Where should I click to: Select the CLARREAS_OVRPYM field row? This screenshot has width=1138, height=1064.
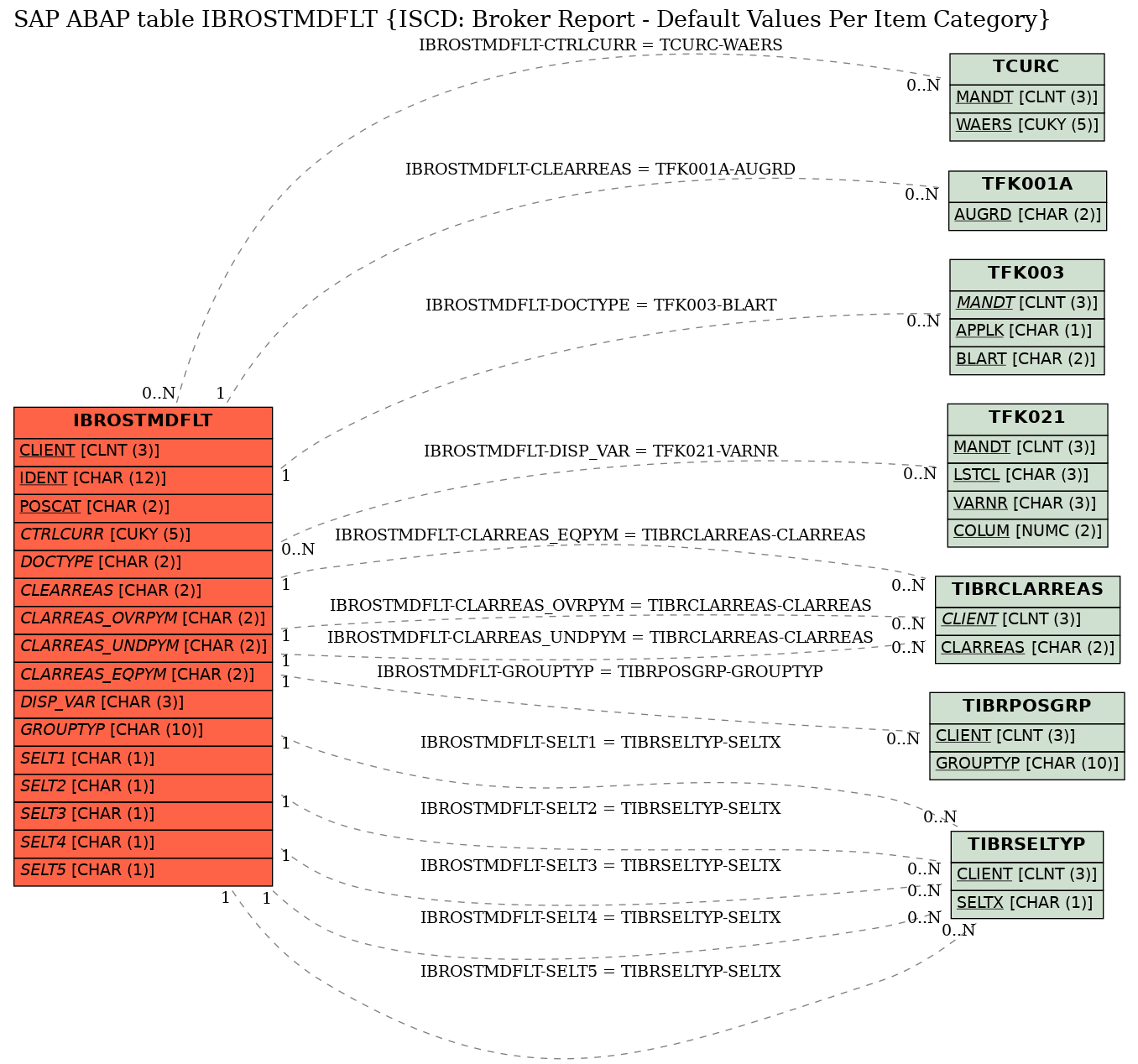[144, 619]
